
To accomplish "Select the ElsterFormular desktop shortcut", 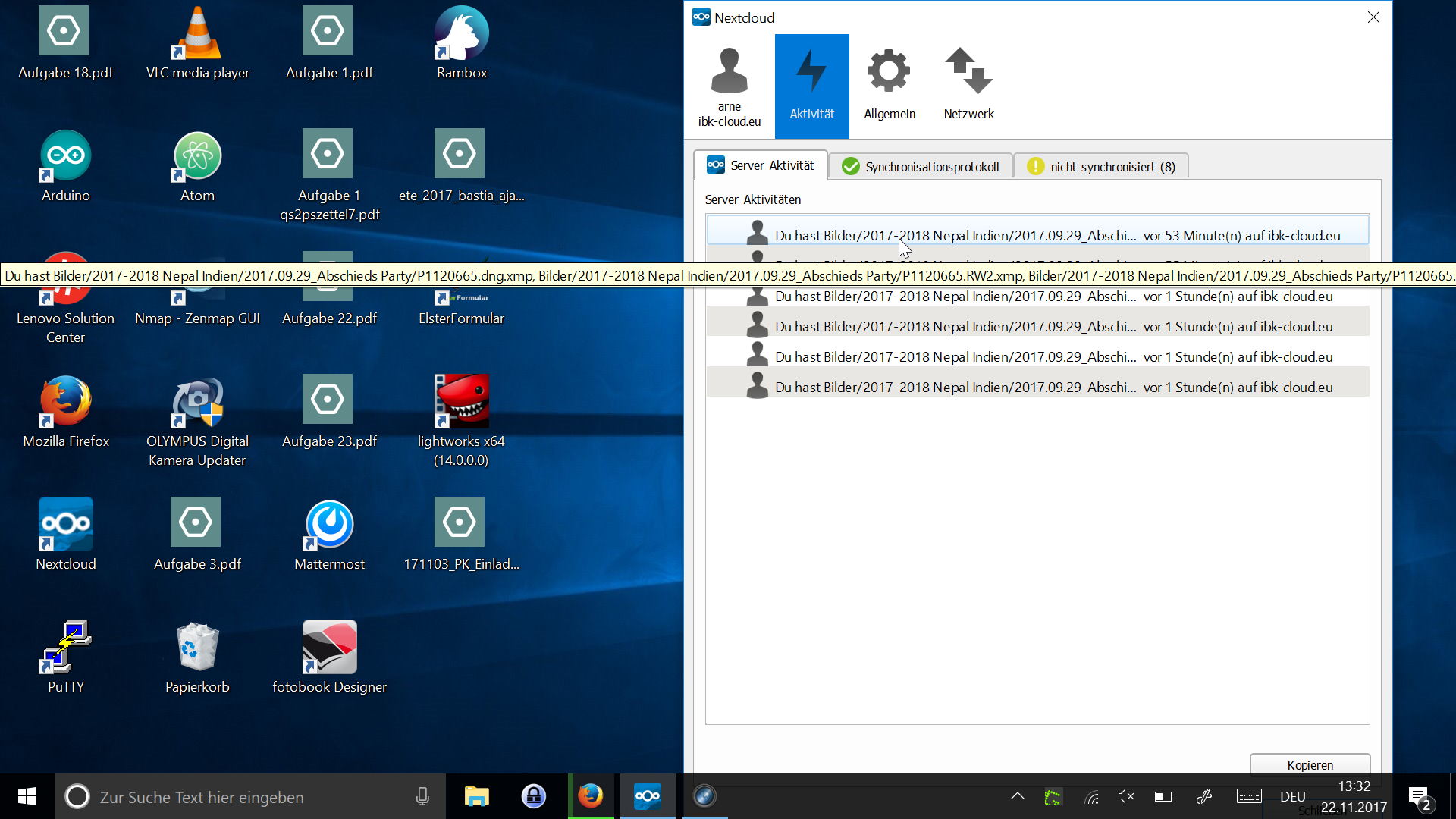I will [461, 308].
